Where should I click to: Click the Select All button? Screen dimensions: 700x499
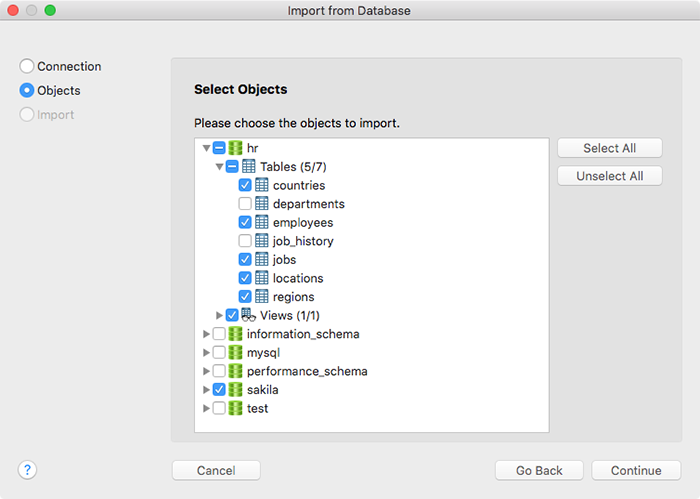pyautogui.click(x=610, y=148)
